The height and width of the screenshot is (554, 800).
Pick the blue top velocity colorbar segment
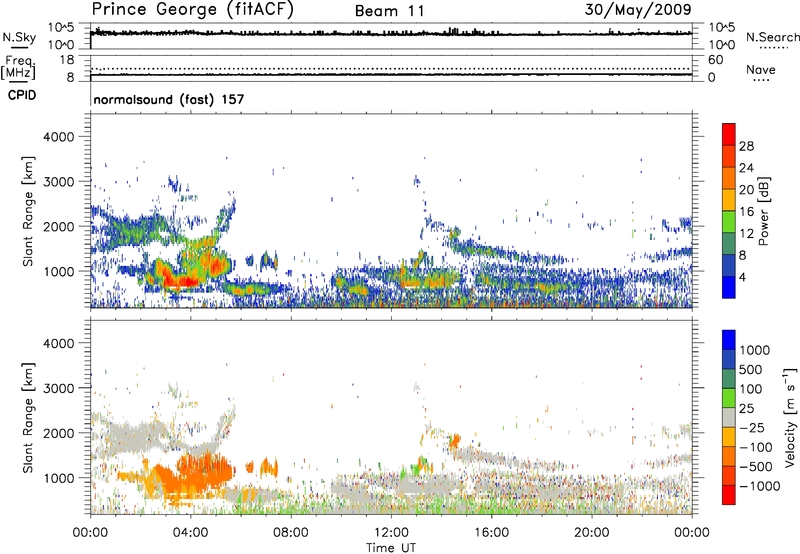[x=729, y=340]
